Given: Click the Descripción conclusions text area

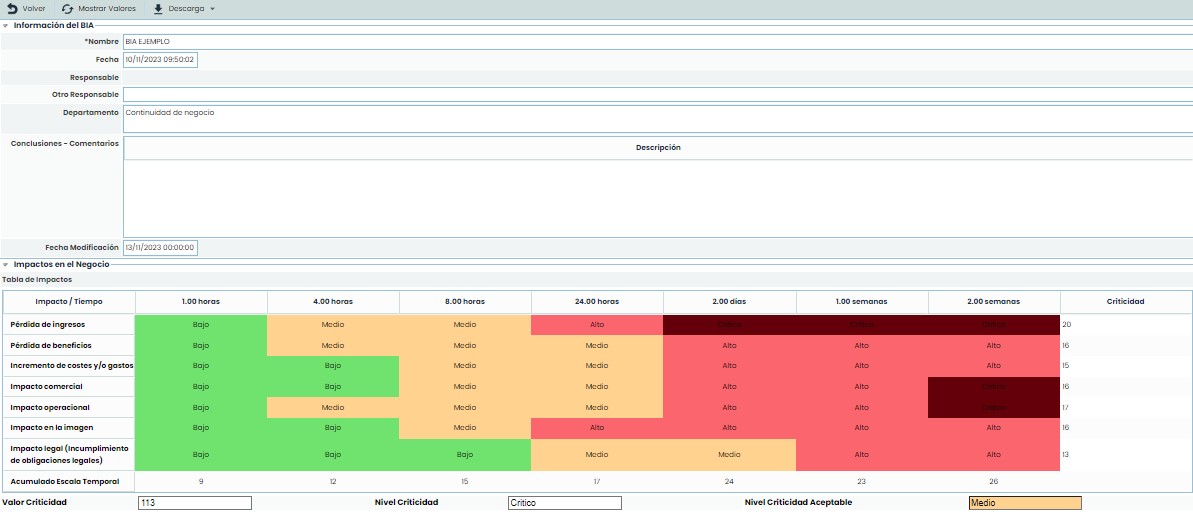Looking at the screenshot, I should 656,197.
